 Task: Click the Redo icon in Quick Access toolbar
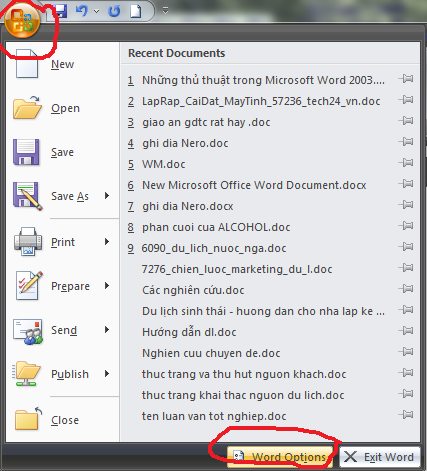click(x=114, y=11)
